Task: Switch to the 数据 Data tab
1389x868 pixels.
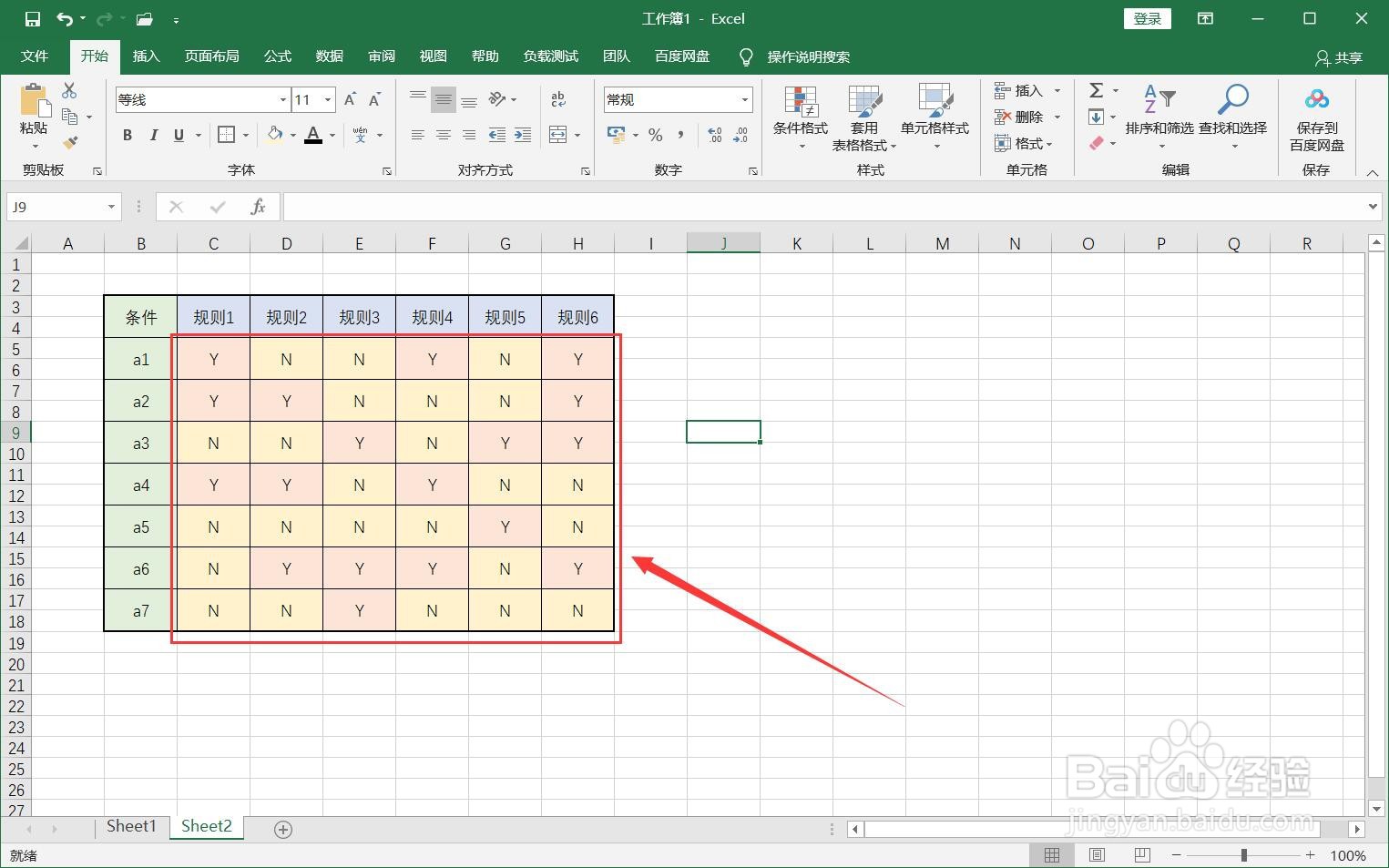Action: pyautogui.click(x=330, y=56)
